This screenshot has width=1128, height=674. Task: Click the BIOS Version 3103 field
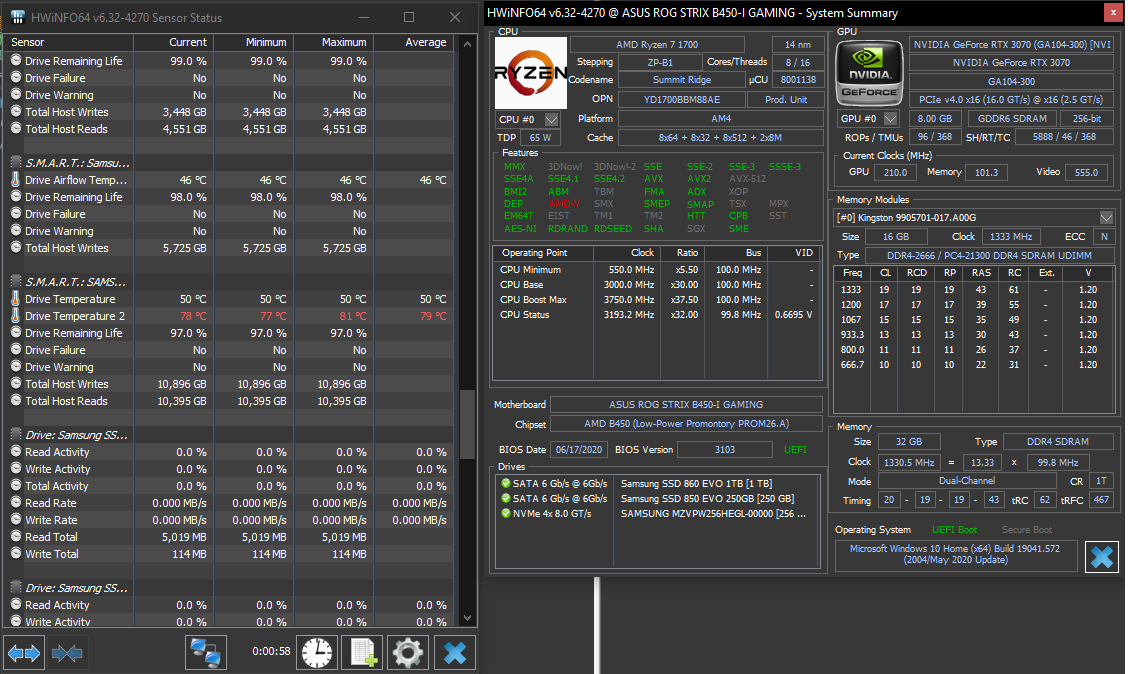point(724,450)
